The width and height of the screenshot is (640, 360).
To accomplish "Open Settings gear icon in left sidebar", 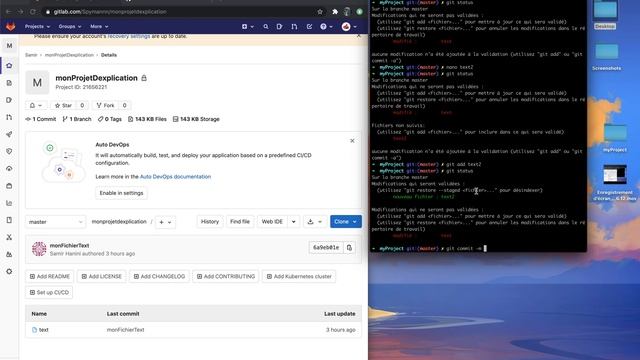I will [9, 271].
